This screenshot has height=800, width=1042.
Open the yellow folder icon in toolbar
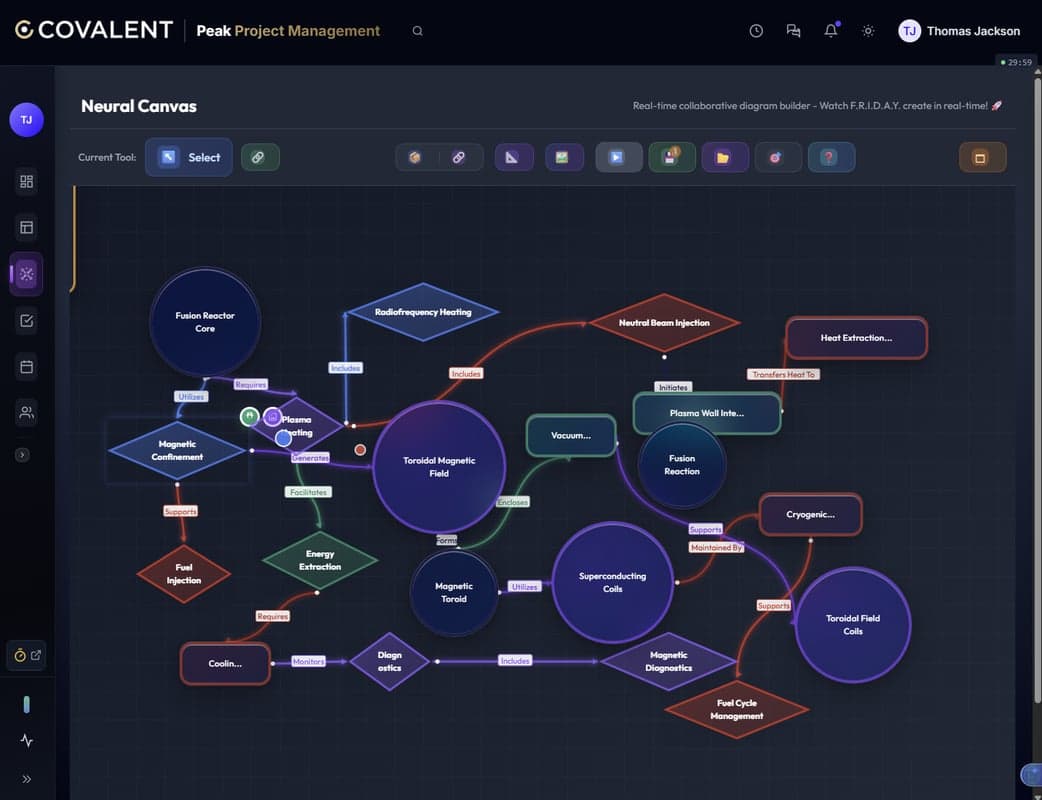[724, 157]
